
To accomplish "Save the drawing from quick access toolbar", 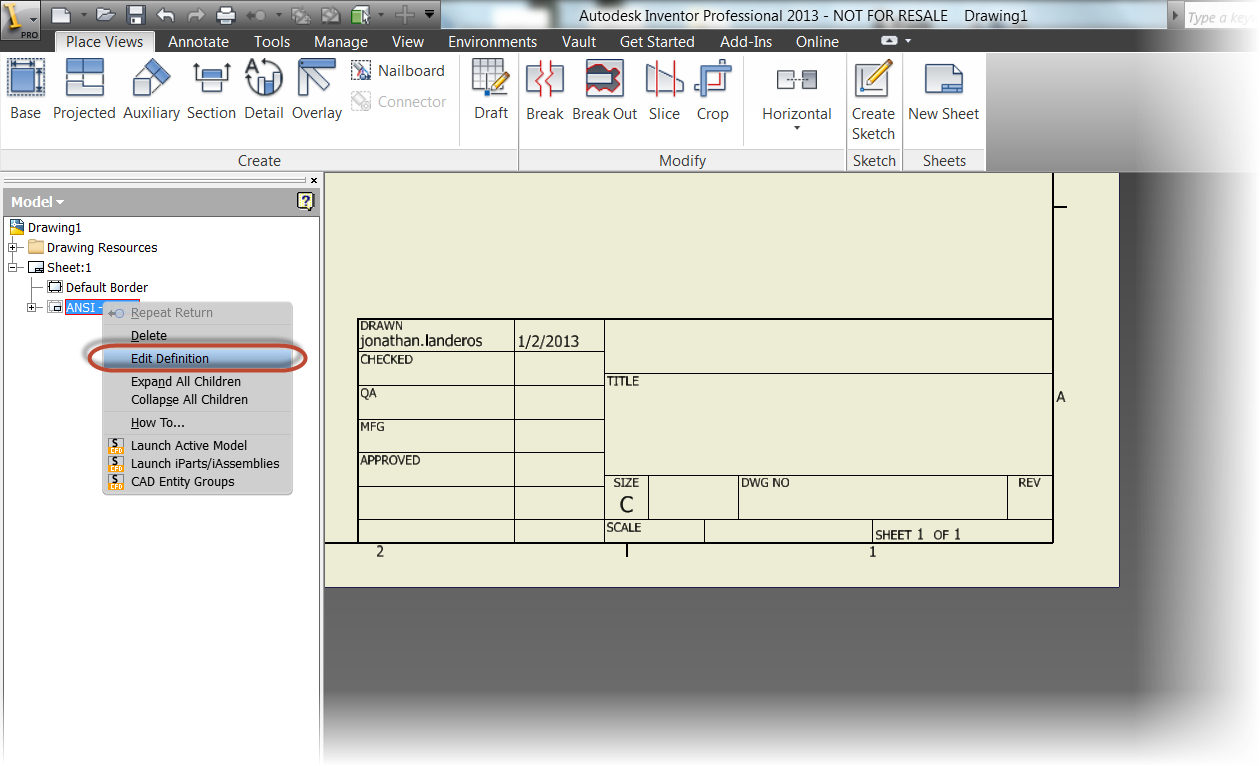I will [136, 15].
